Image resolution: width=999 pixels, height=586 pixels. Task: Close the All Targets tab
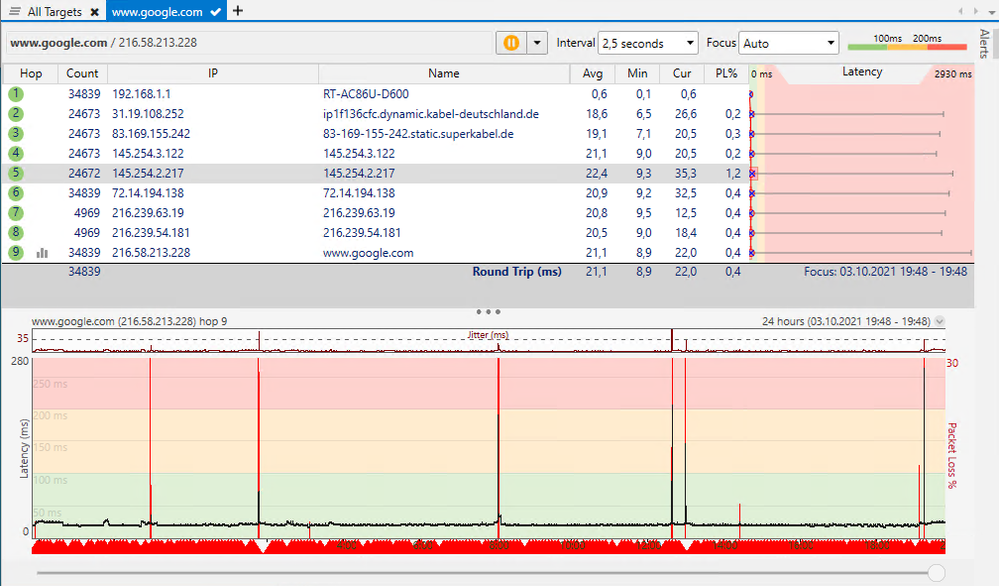click(x=95, y=11)
